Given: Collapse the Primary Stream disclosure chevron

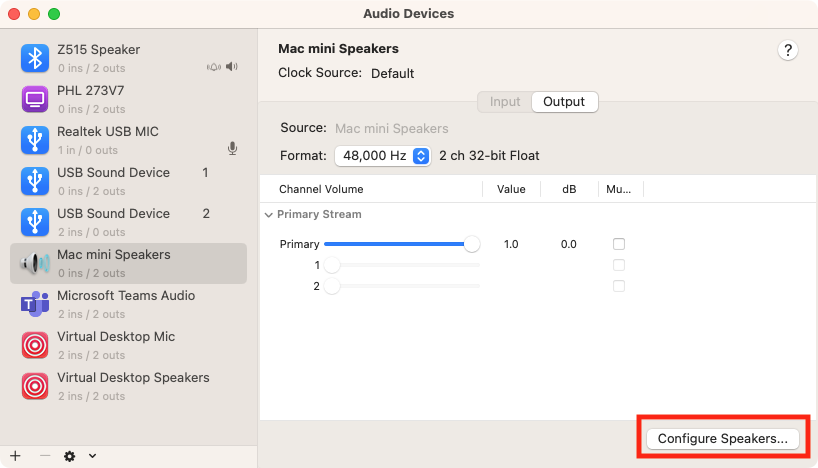Looking at the screenshot, I should [269, 215].
